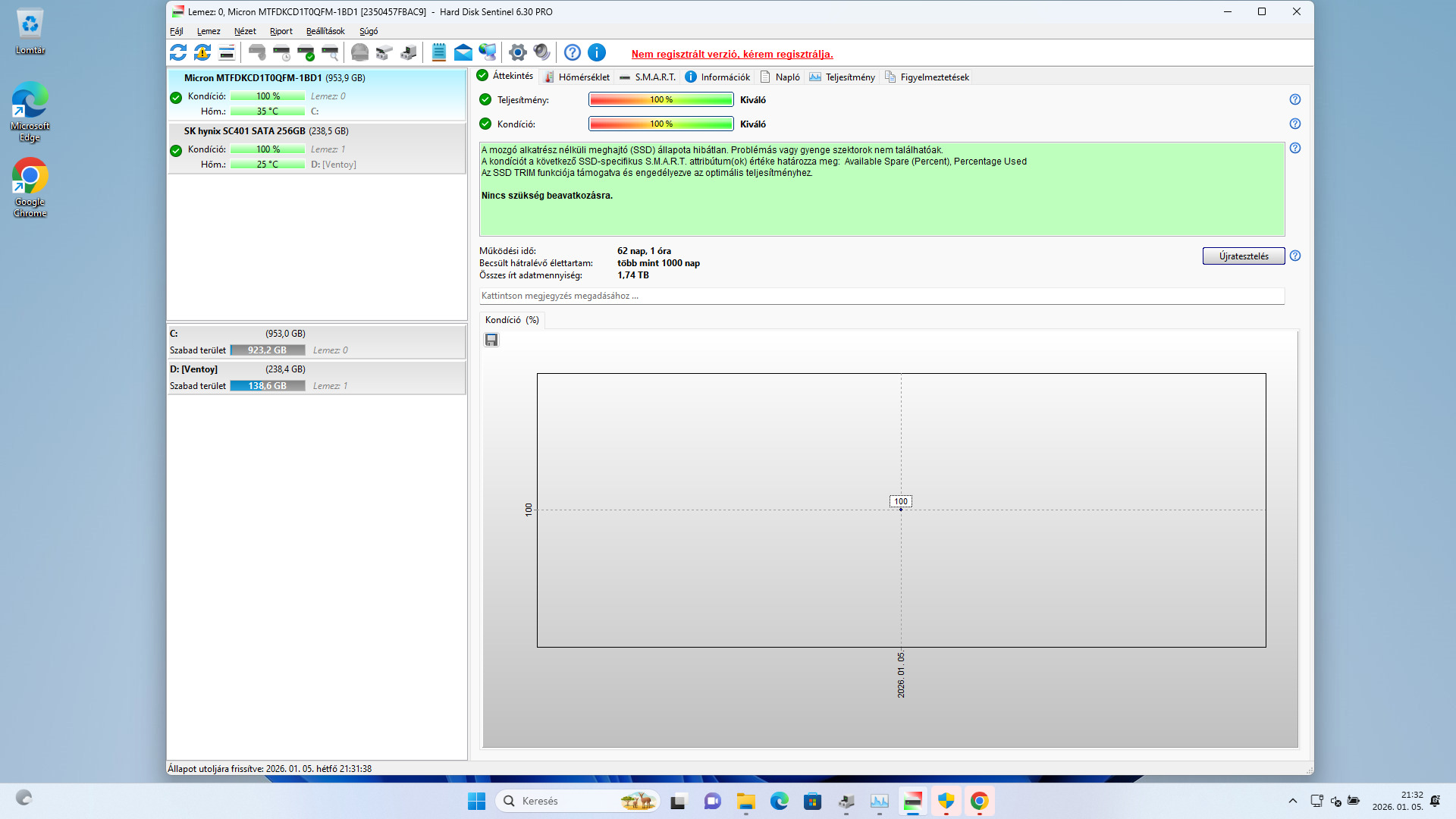This screenshot has width=1456, height=819.
Task: Click blue info icon in toolbar
Action: [x=597, y=52]
